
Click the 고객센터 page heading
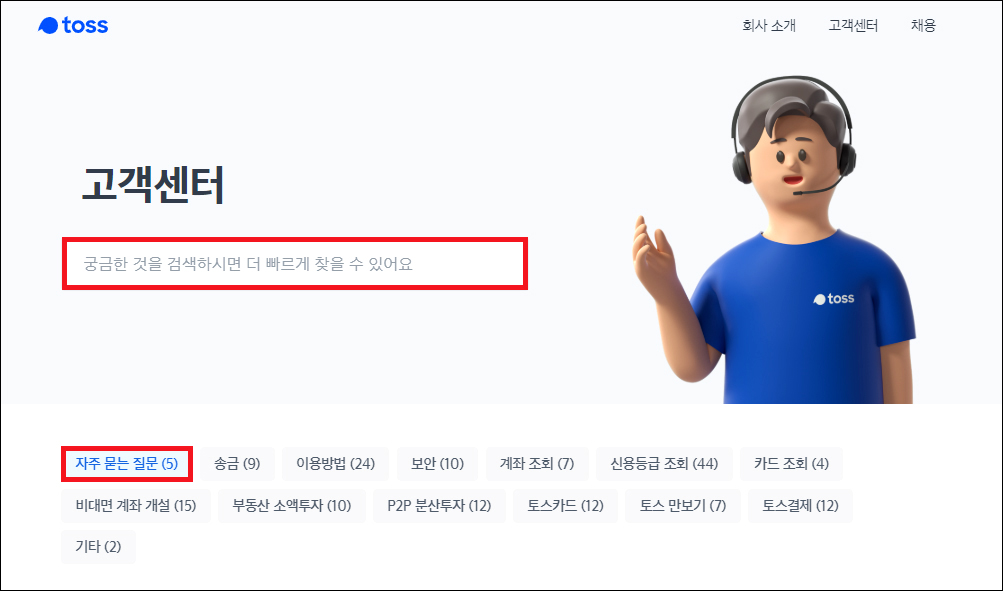pos(153,185)
